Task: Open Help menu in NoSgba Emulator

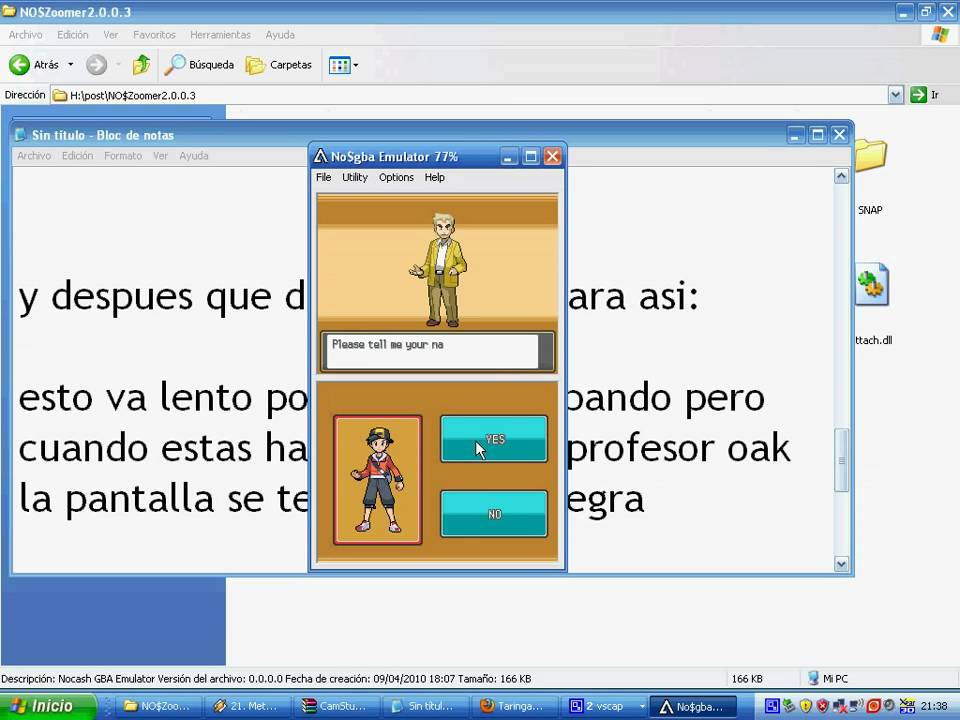Action: click(x=435, y=178)
